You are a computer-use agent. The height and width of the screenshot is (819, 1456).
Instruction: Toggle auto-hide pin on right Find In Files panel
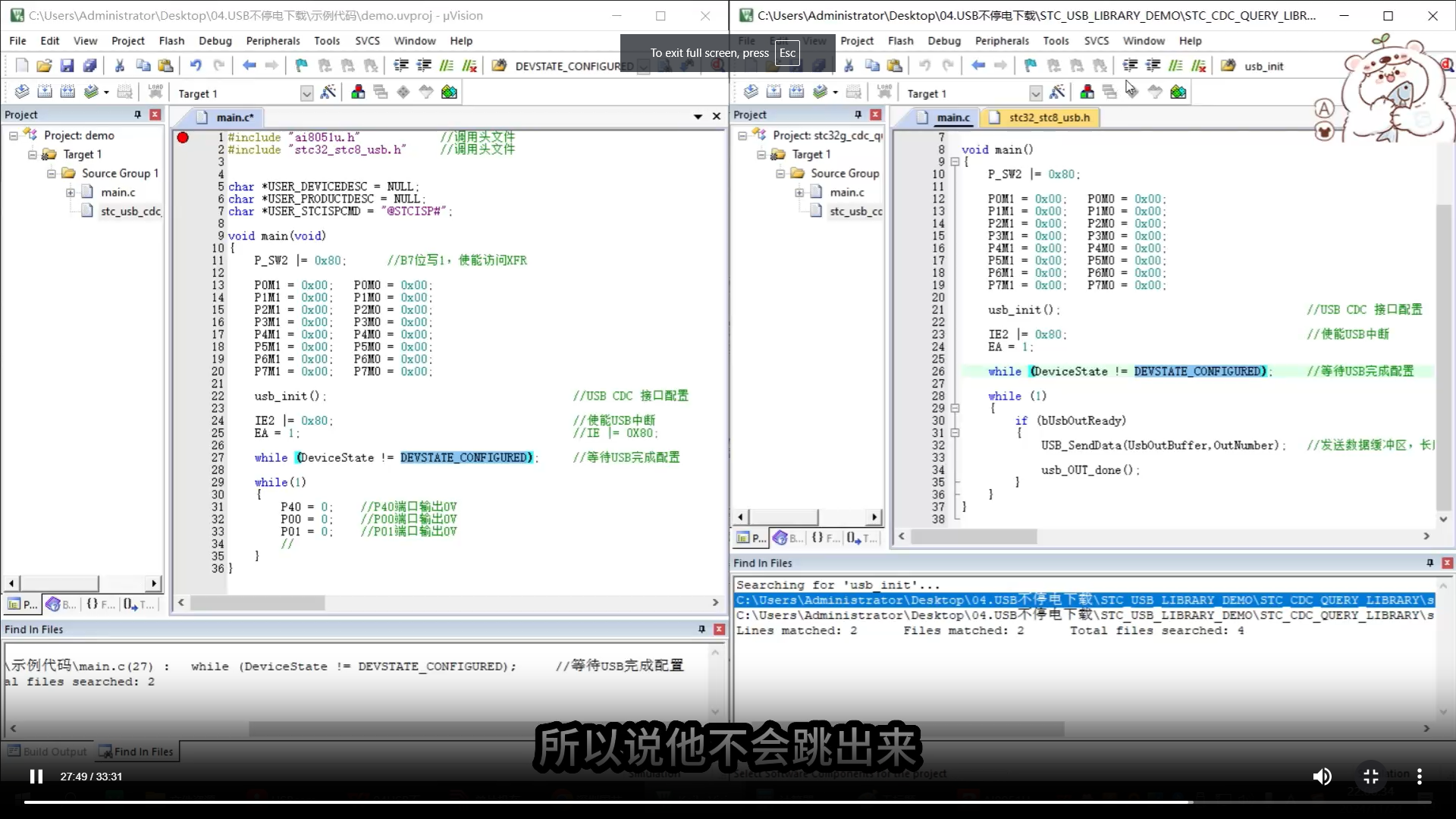click(1429, 563)
